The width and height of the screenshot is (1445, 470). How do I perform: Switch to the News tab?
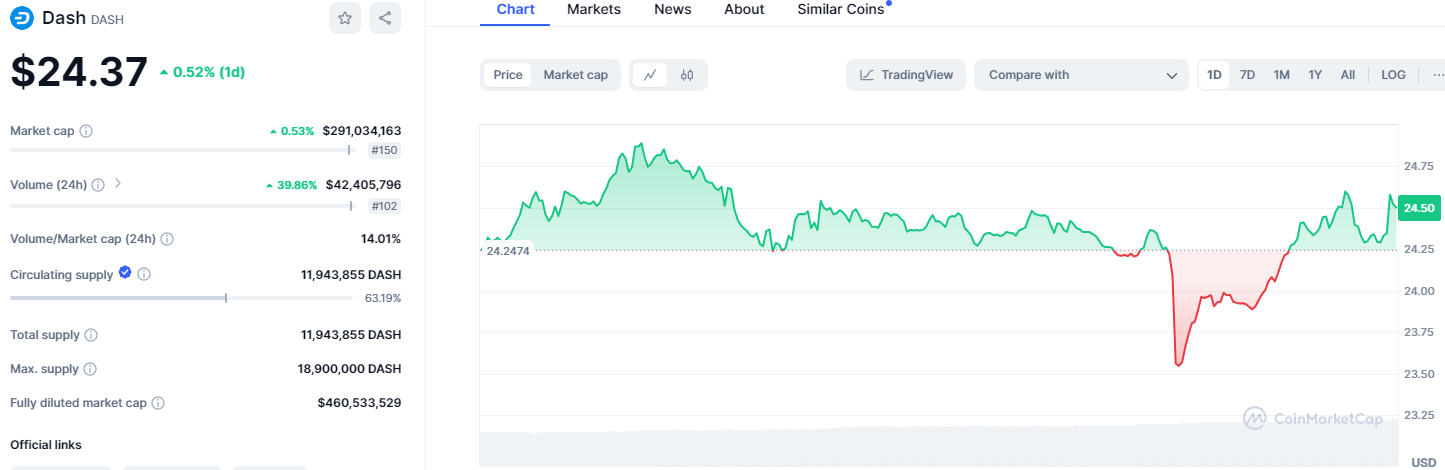coord(672,9)
